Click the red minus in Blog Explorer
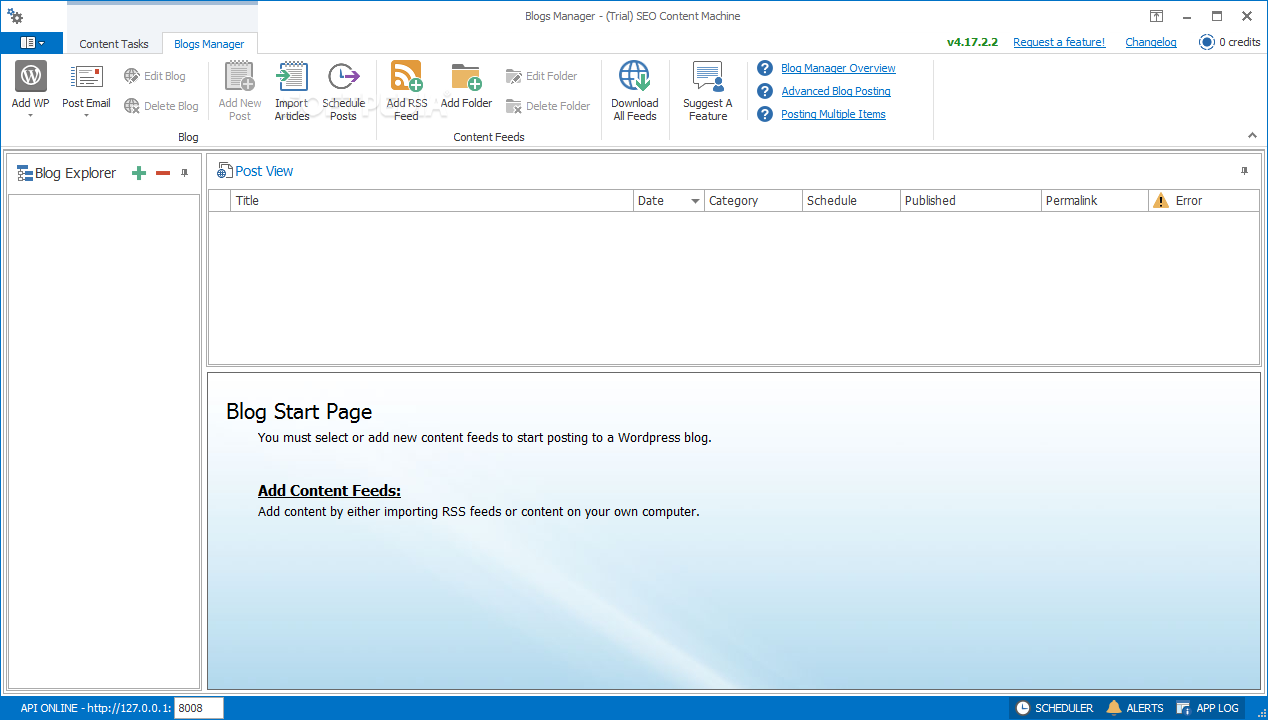 click(163, 173)
